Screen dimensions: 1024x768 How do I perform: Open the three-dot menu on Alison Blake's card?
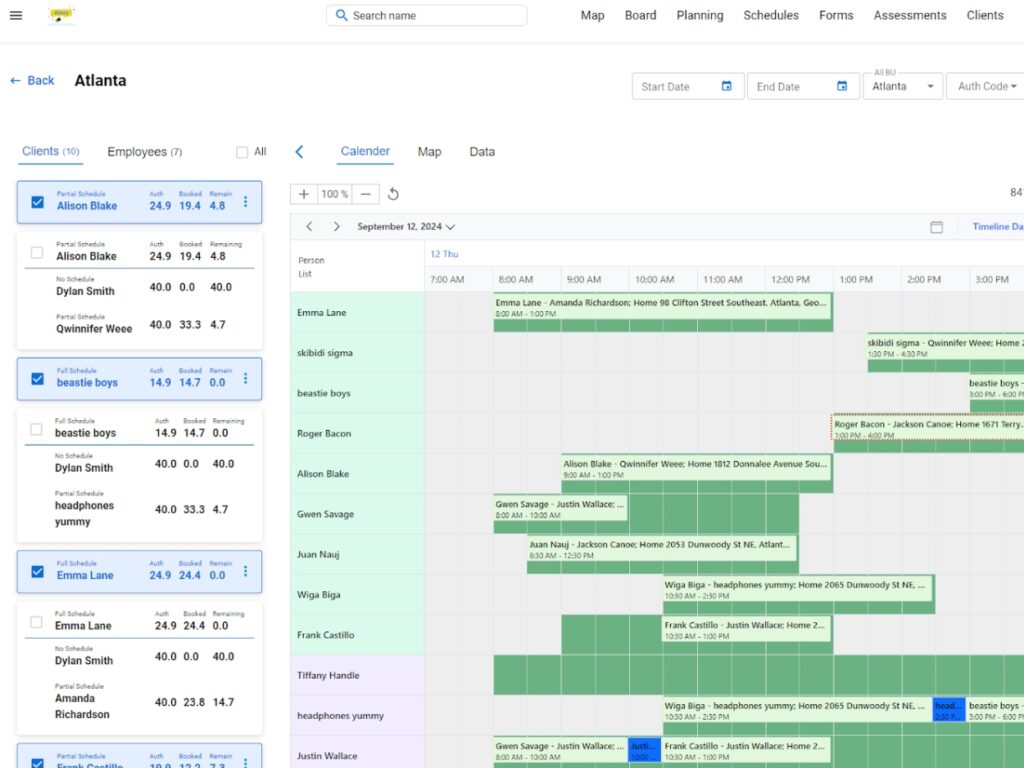(246, 201)
